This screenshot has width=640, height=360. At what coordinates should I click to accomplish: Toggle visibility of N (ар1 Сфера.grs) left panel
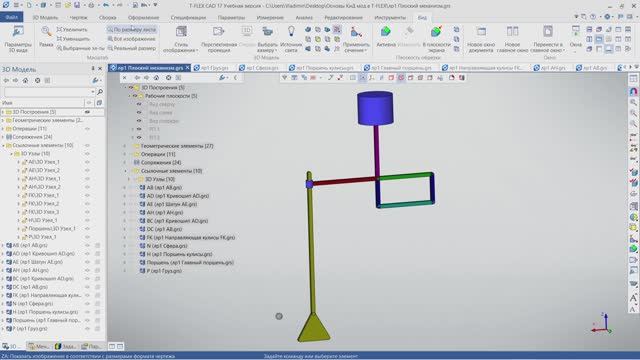pos(87,304)
